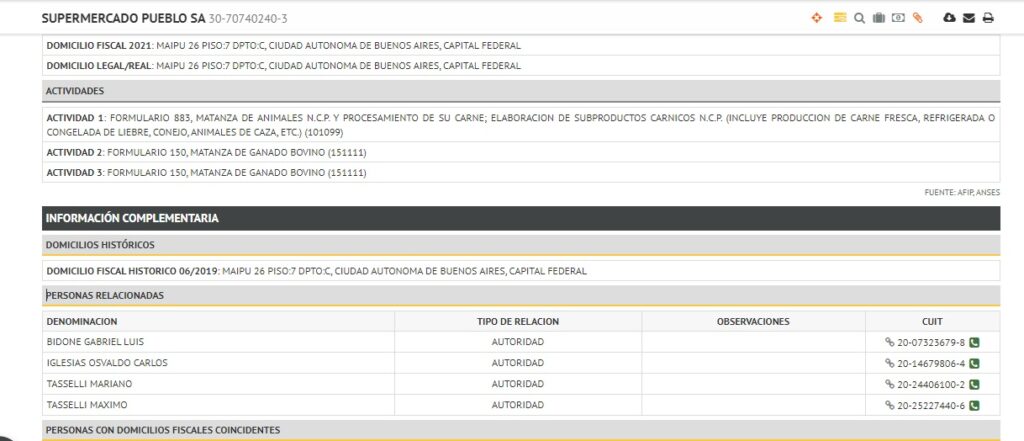Open CUIT link 20-24406100-2

pos(931,384)
